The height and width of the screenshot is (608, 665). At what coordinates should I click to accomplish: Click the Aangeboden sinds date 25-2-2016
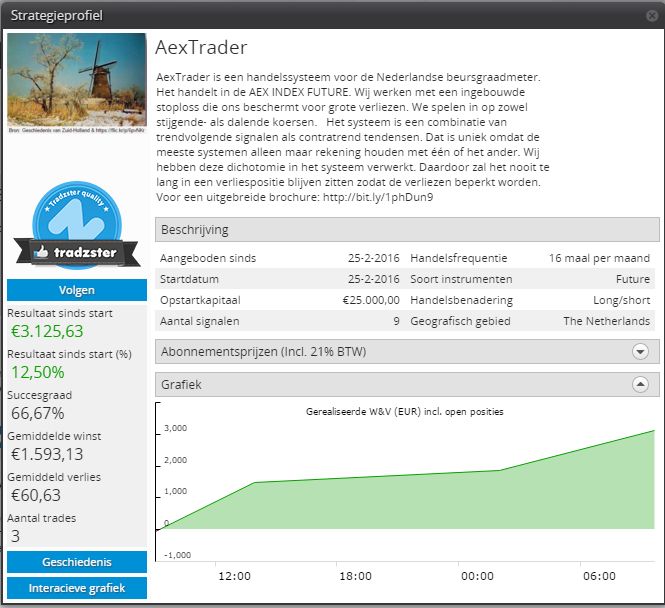pyautogui.click(x=374, y=258)
